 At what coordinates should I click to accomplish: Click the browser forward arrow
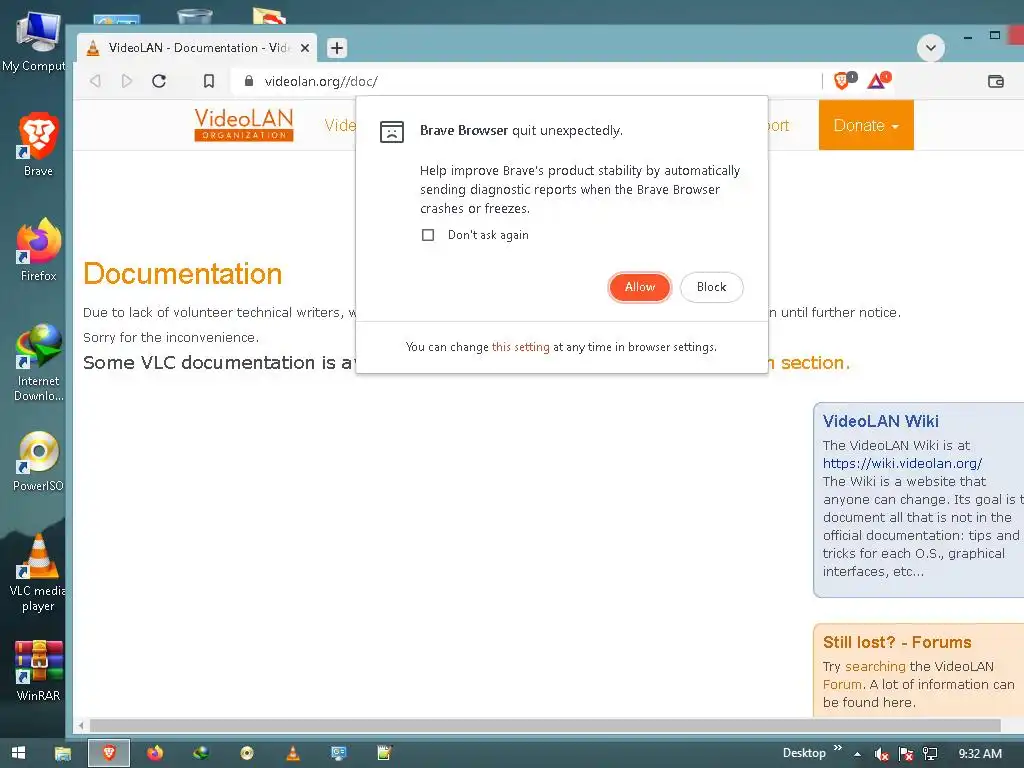[x=127, y=81]
